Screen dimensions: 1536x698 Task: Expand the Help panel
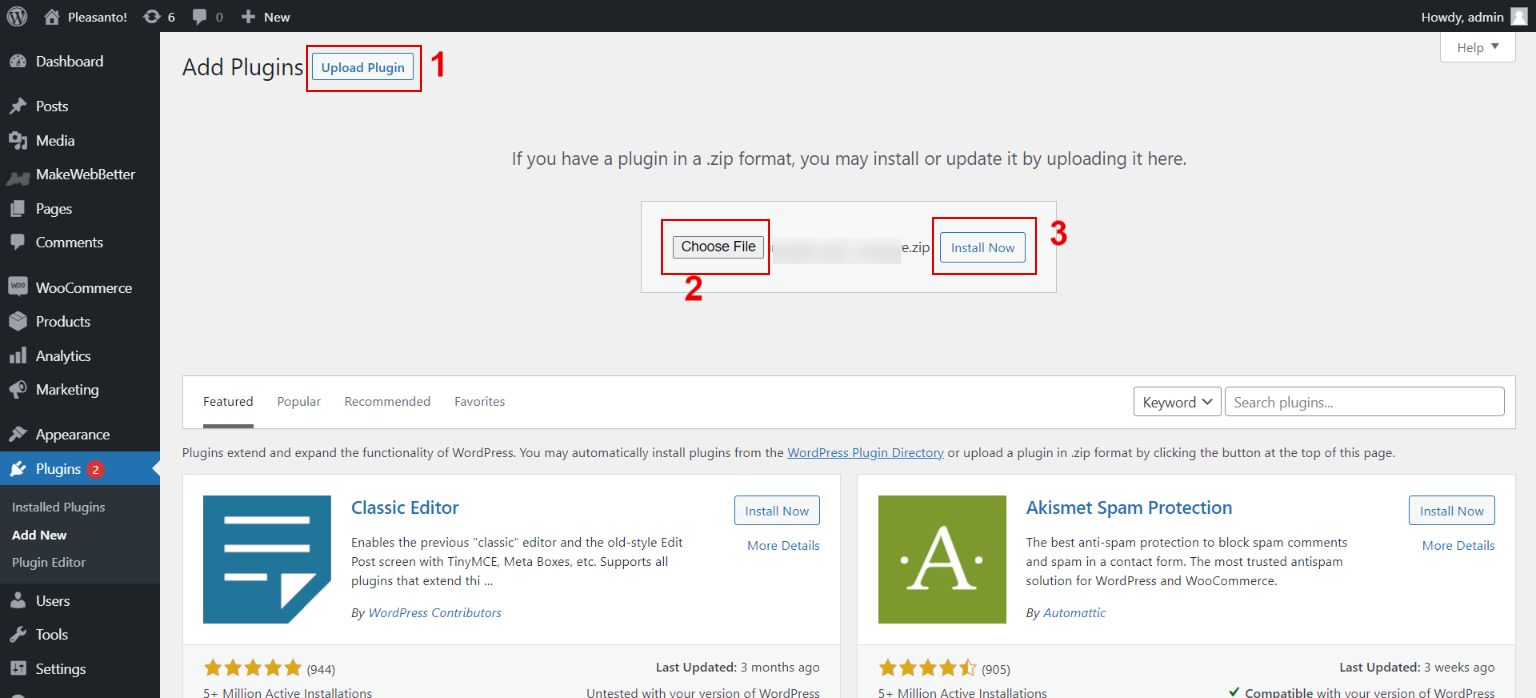point(1476,46)
